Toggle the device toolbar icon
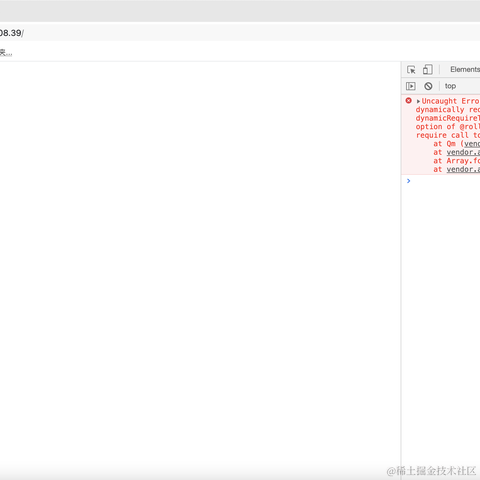Viewport: 480px width, 480px height. [428, 69]
